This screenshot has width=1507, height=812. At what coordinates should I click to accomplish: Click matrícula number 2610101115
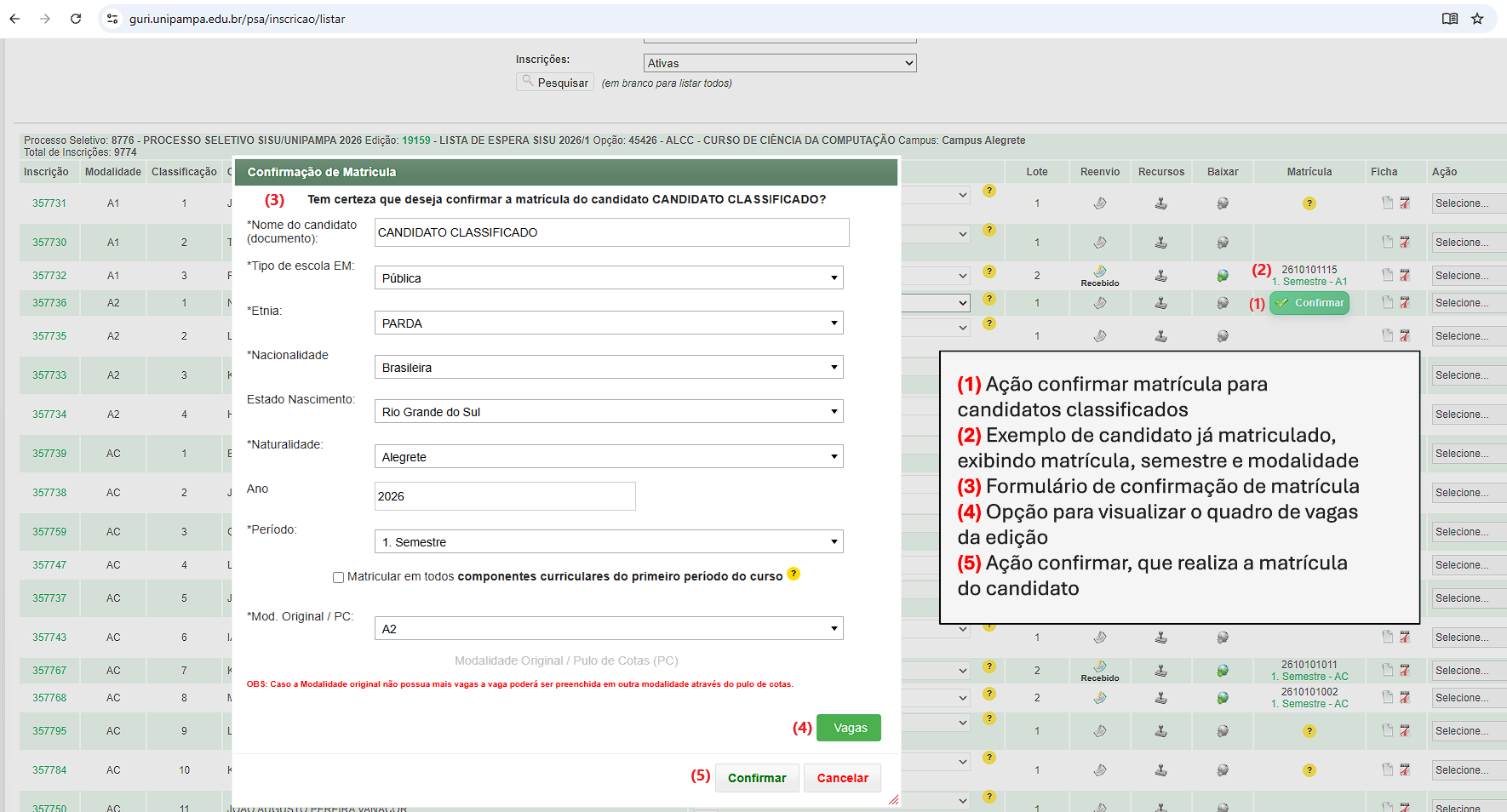point(1309,270)
